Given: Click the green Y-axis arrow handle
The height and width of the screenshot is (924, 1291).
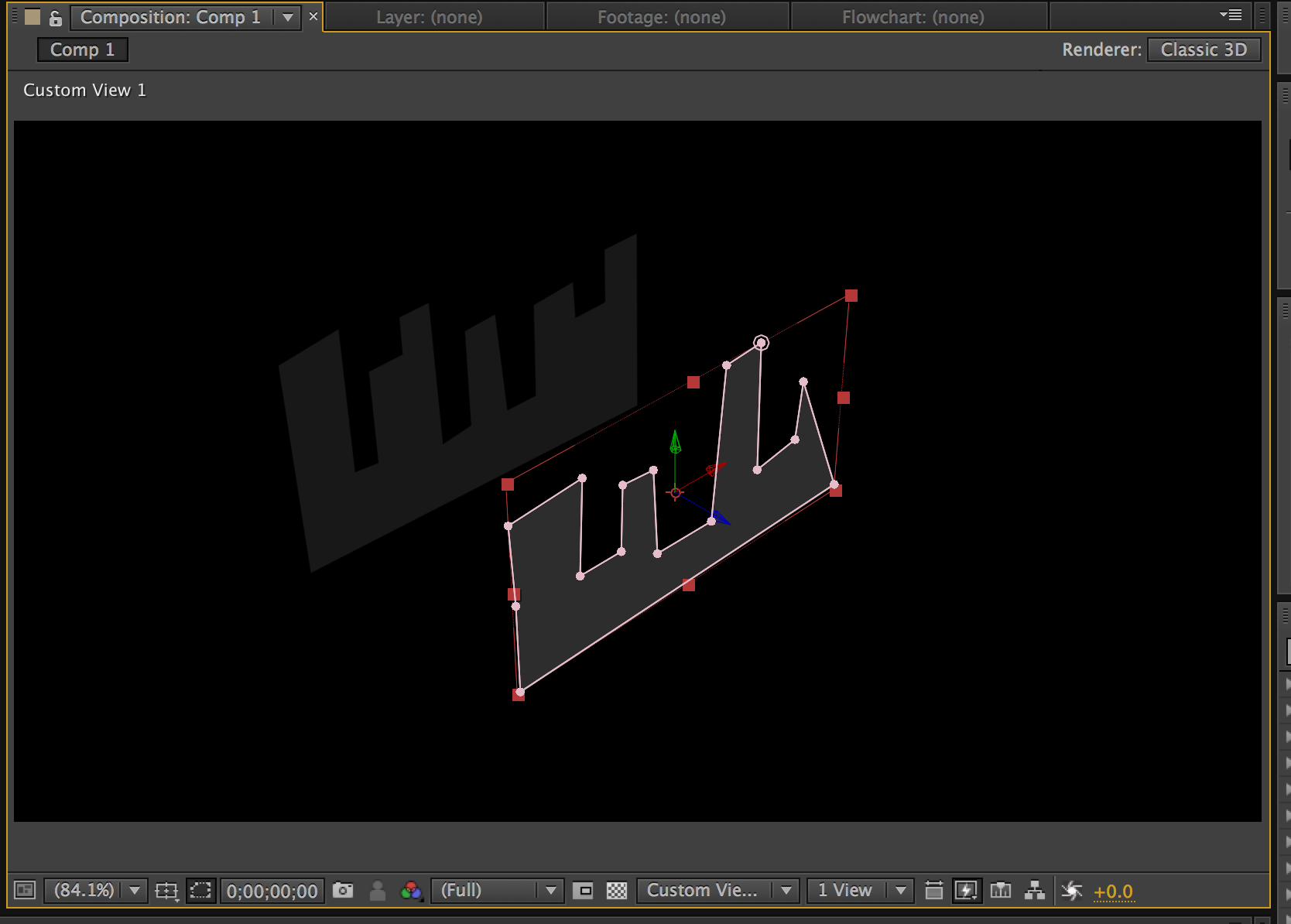Looking at the screenshot, I should point(675,442).
